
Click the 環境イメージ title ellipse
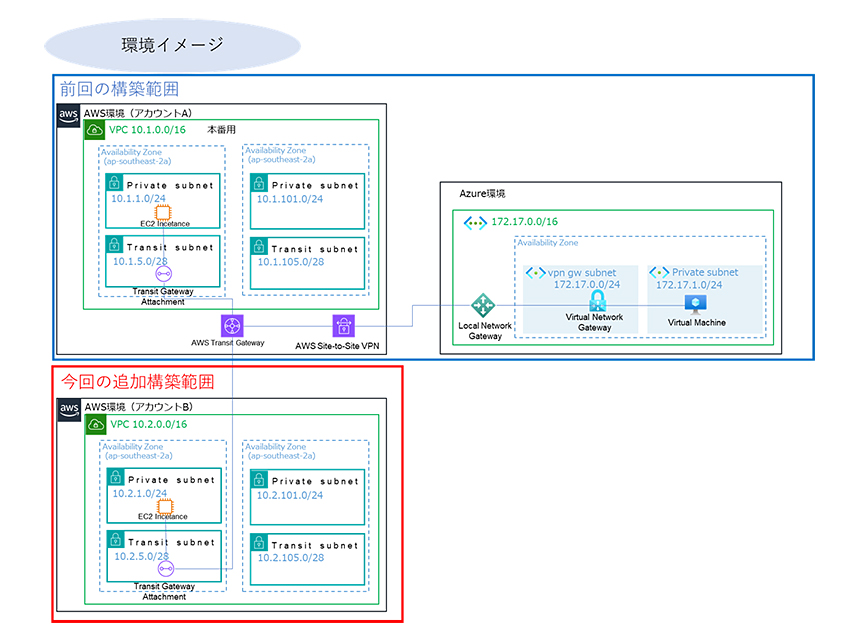pos(172,45)
